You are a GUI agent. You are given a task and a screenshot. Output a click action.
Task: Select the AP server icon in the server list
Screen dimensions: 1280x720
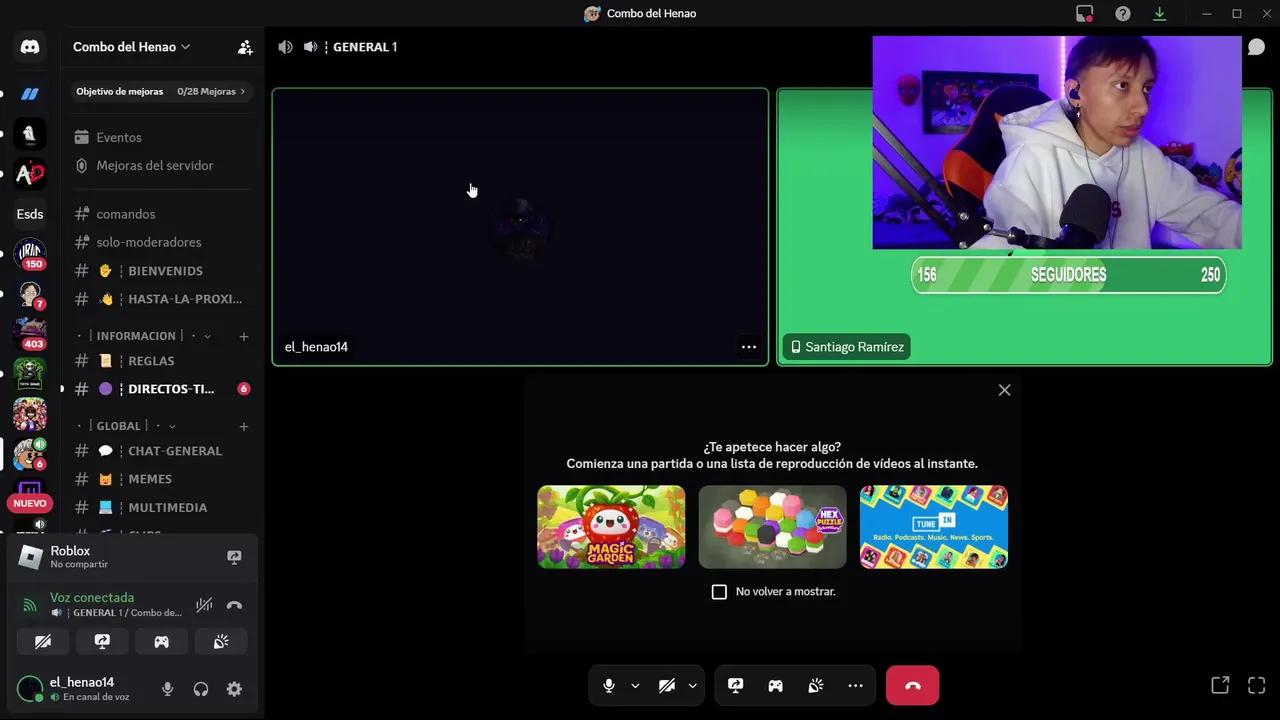pyautogui.click(x=30, y=174)
